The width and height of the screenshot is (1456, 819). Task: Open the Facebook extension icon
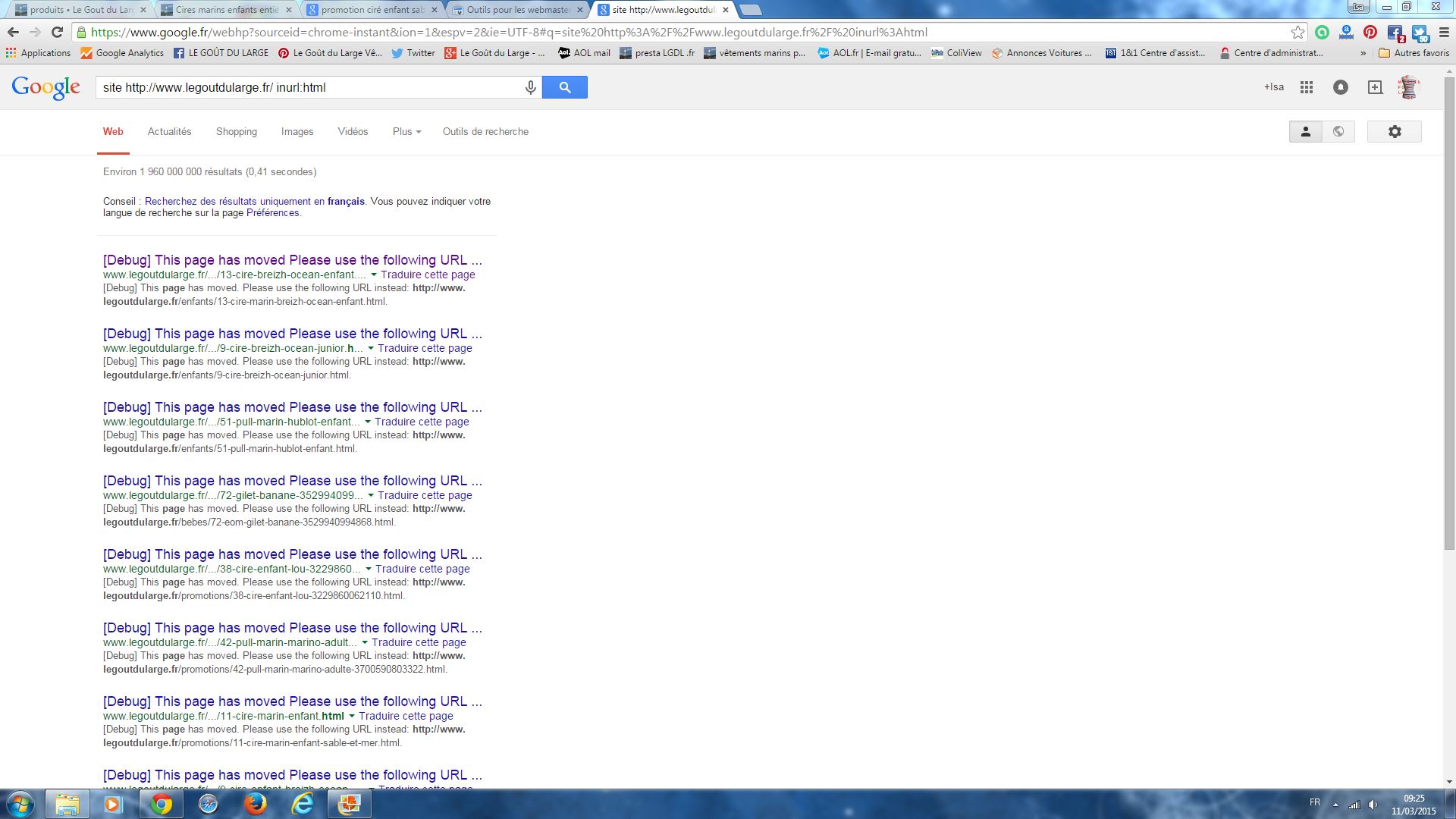[x=1395, y=33]
